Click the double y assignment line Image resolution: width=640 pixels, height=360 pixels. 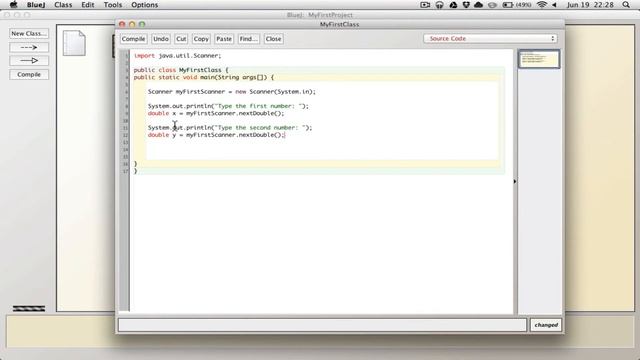(x=216, y=135)
